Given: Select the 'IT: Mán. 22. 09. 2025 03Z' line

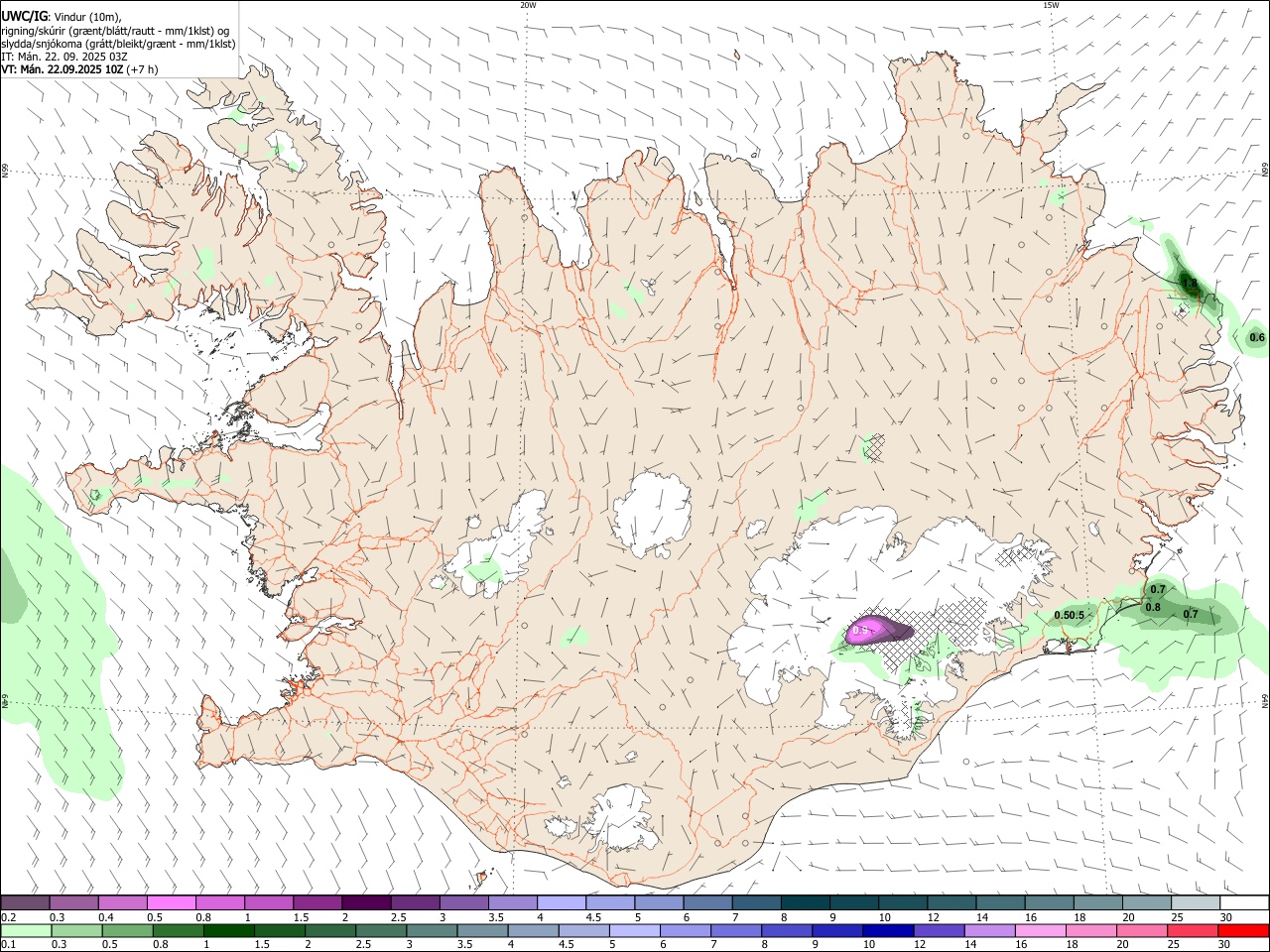Looking at the screenshot, I should (x=64, y=57).
